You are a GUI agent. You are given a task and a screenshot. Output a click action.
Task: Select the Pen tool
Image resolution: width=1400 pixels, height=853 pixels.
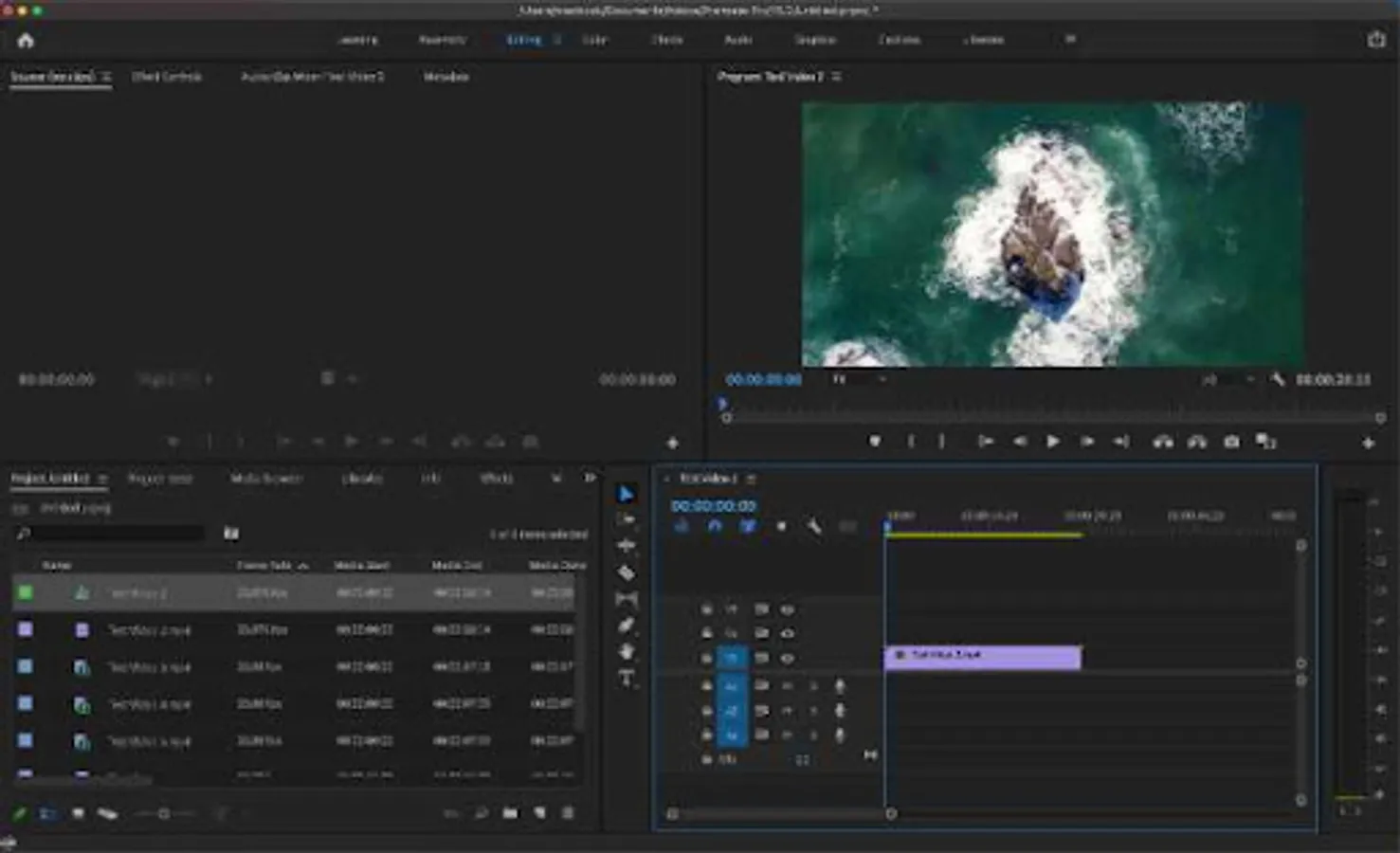coord(627,626)
